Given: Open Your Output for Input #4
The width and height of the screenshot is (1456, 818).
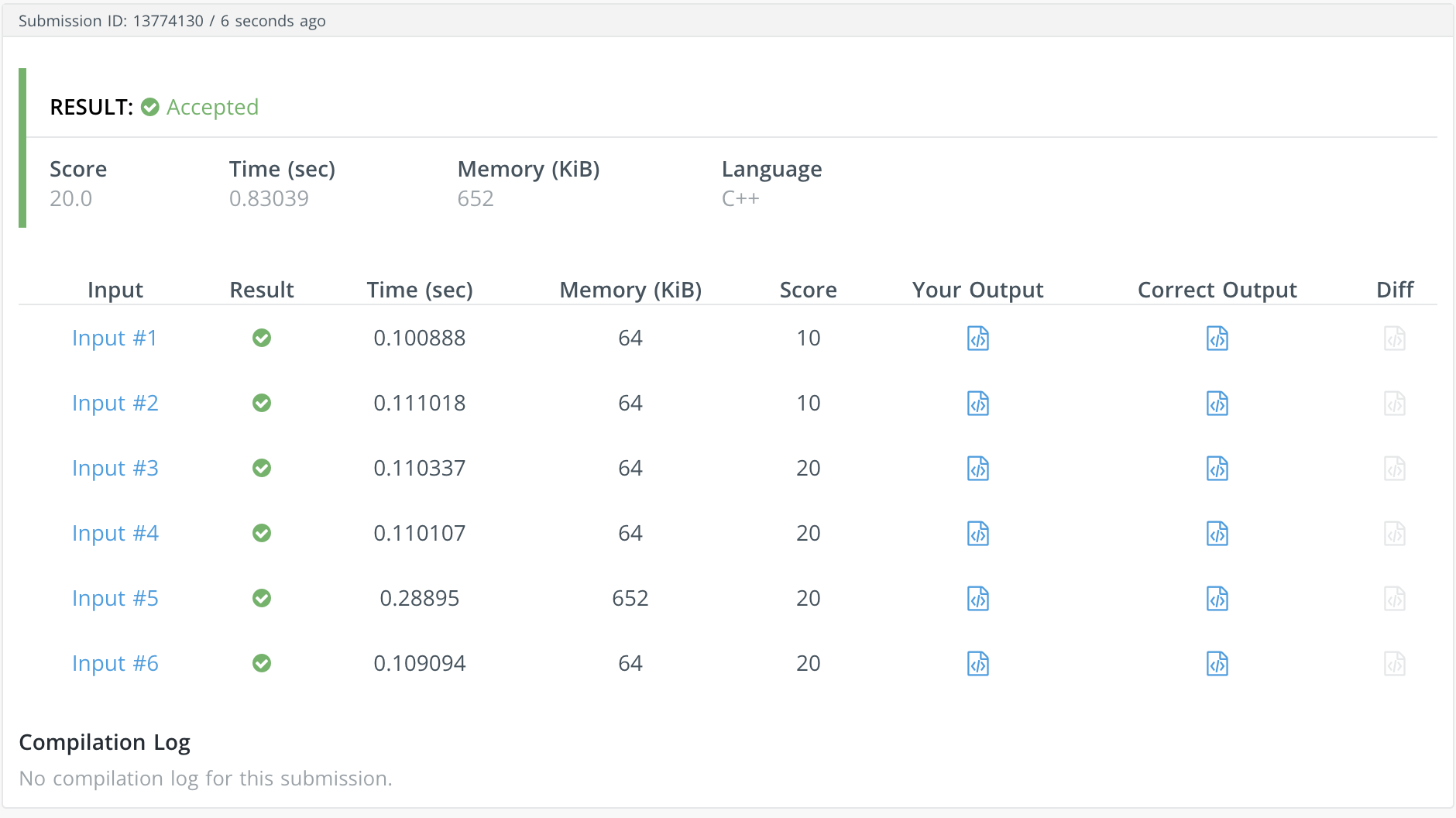Looking at the screenshot, I should pos(977,534).
